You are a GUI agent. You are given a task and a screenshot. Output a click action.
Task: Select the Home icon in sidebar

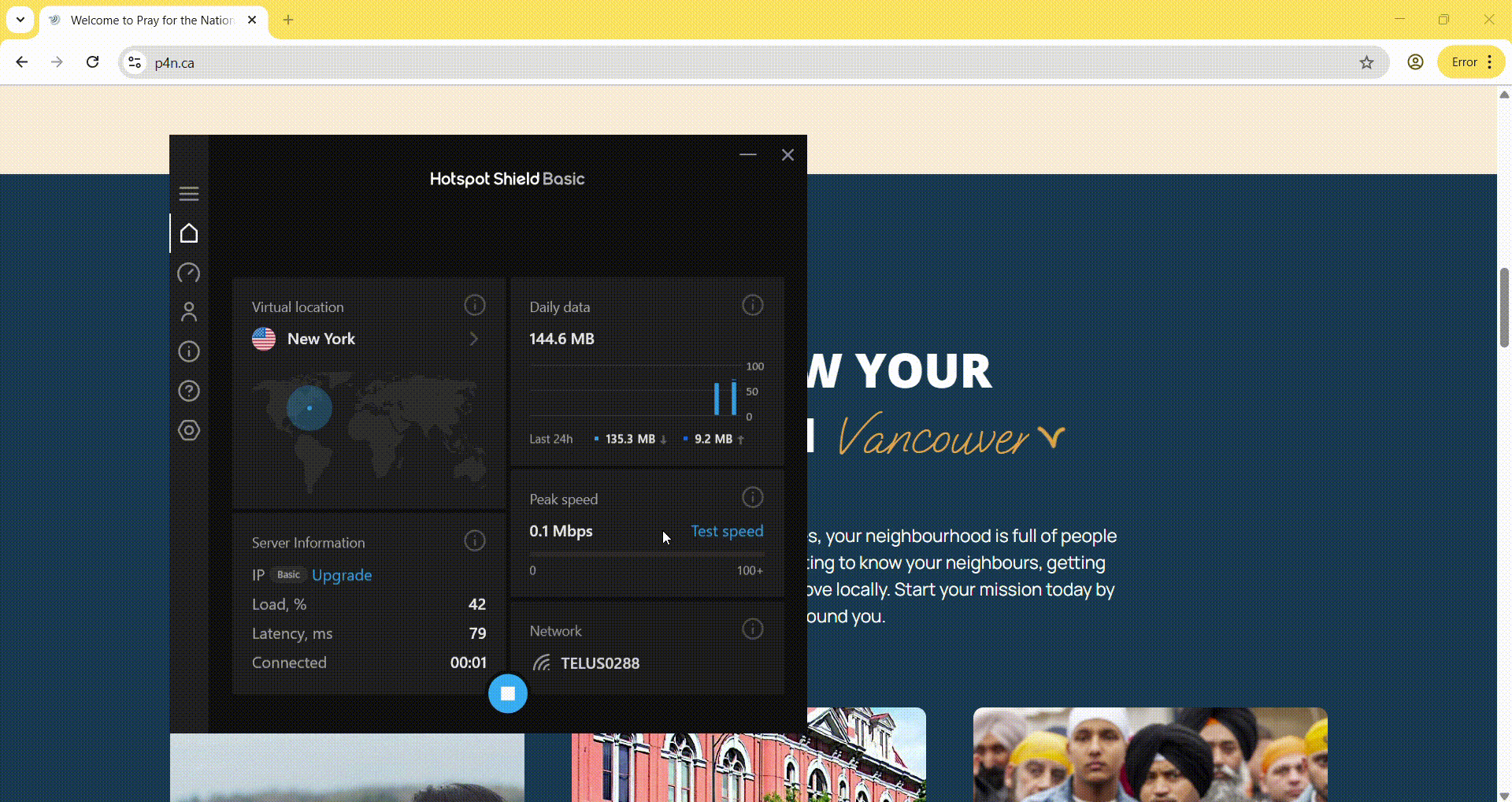(189, 233)
